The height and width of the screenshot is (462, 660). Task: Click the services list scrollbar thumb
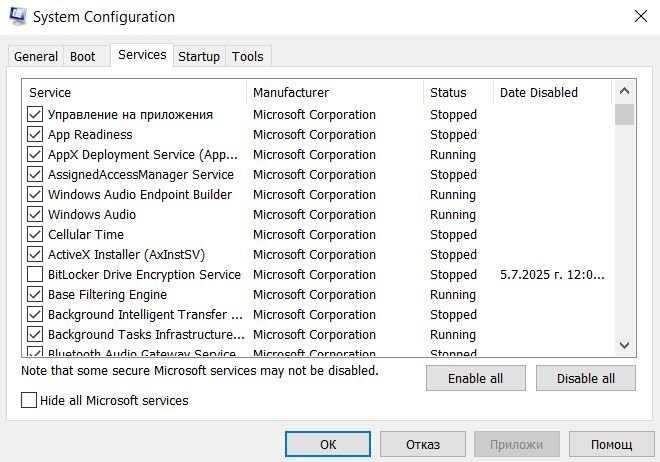pos(624,114)
